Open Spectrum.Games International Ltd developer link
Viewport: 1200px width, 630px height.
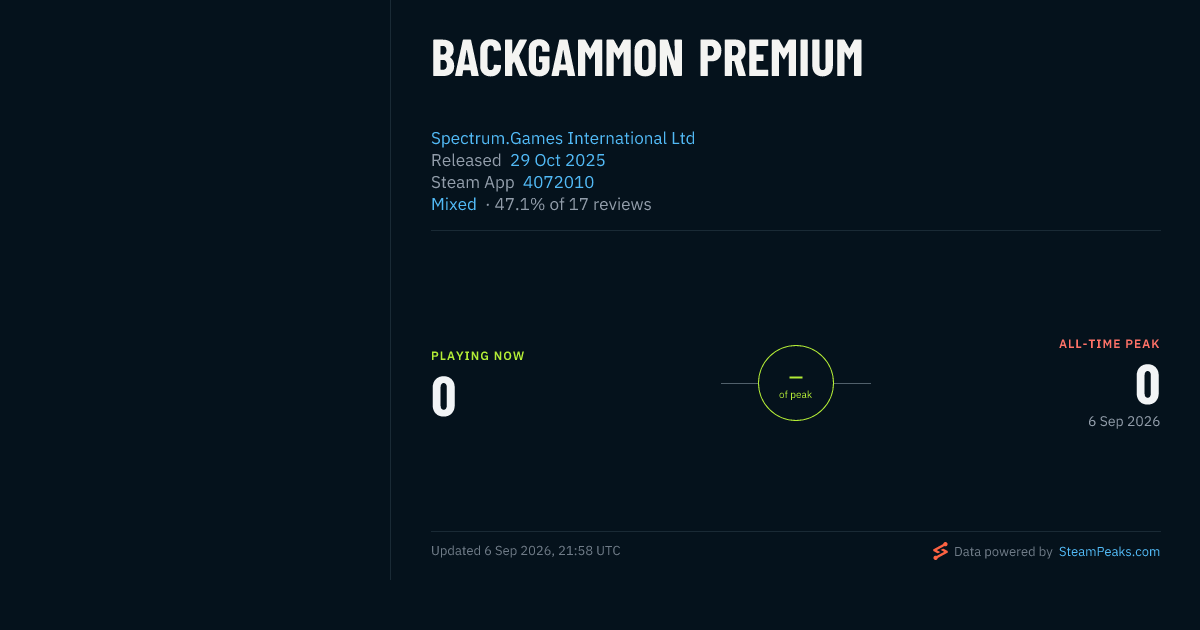click(x=563, y=138)
